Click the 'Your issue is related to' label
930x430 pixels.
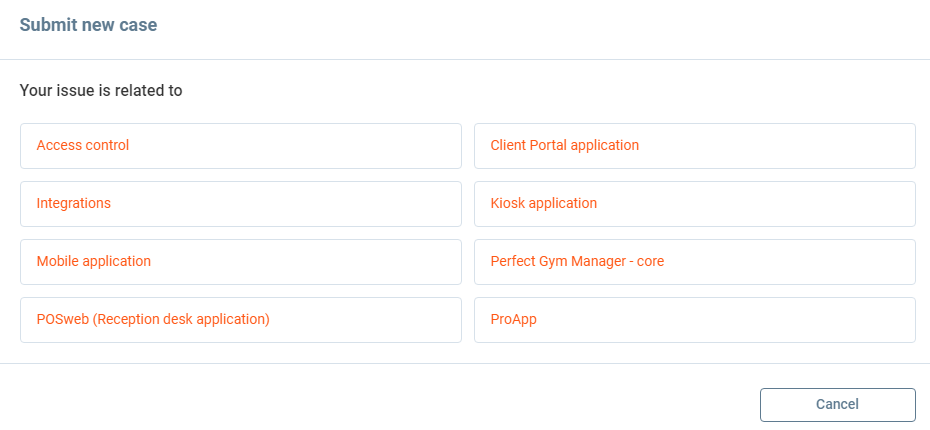tap(101, 91)
